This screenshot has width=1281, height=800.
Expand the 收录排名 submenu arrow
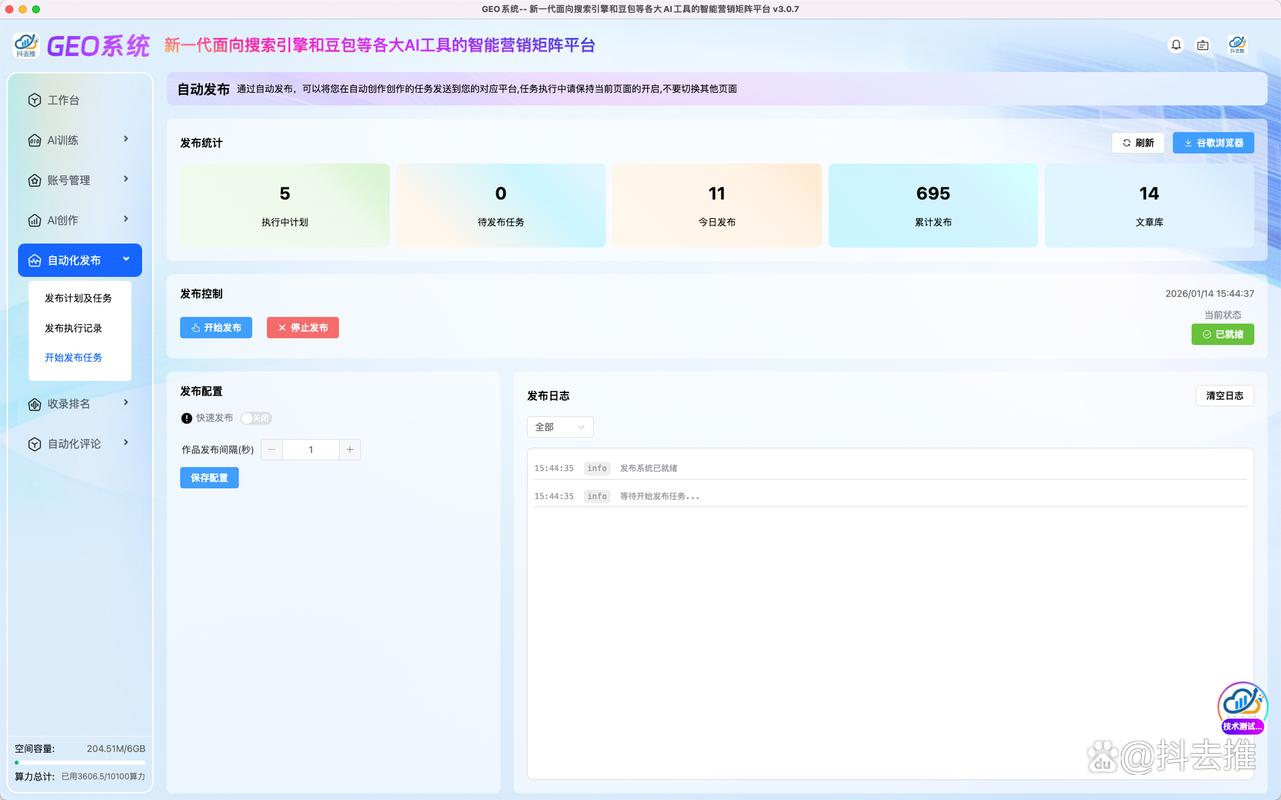[126, 403]
